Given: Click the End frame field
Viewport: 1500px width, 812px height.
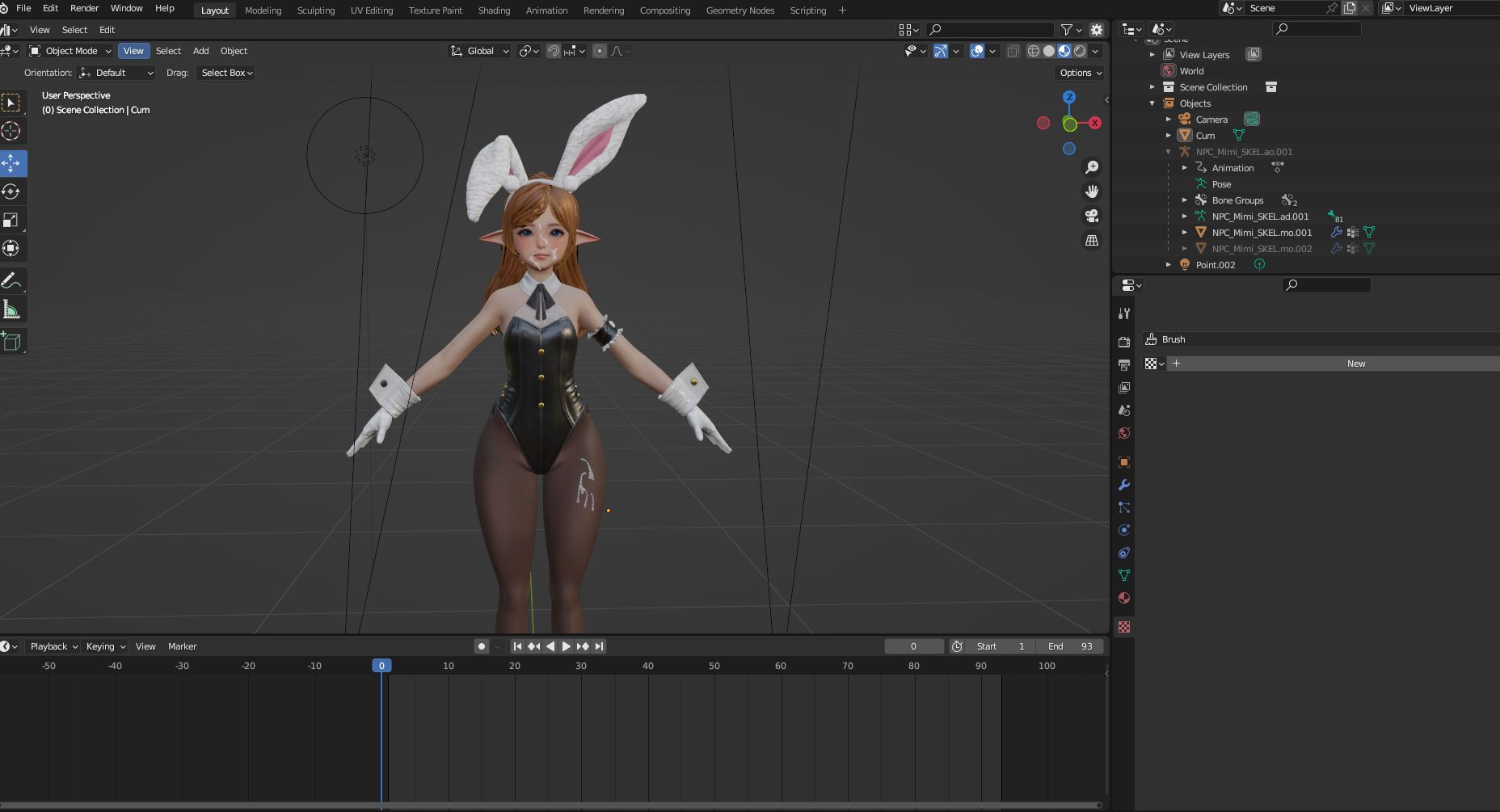Looking at the screenshot, I should pos(1070,646).
